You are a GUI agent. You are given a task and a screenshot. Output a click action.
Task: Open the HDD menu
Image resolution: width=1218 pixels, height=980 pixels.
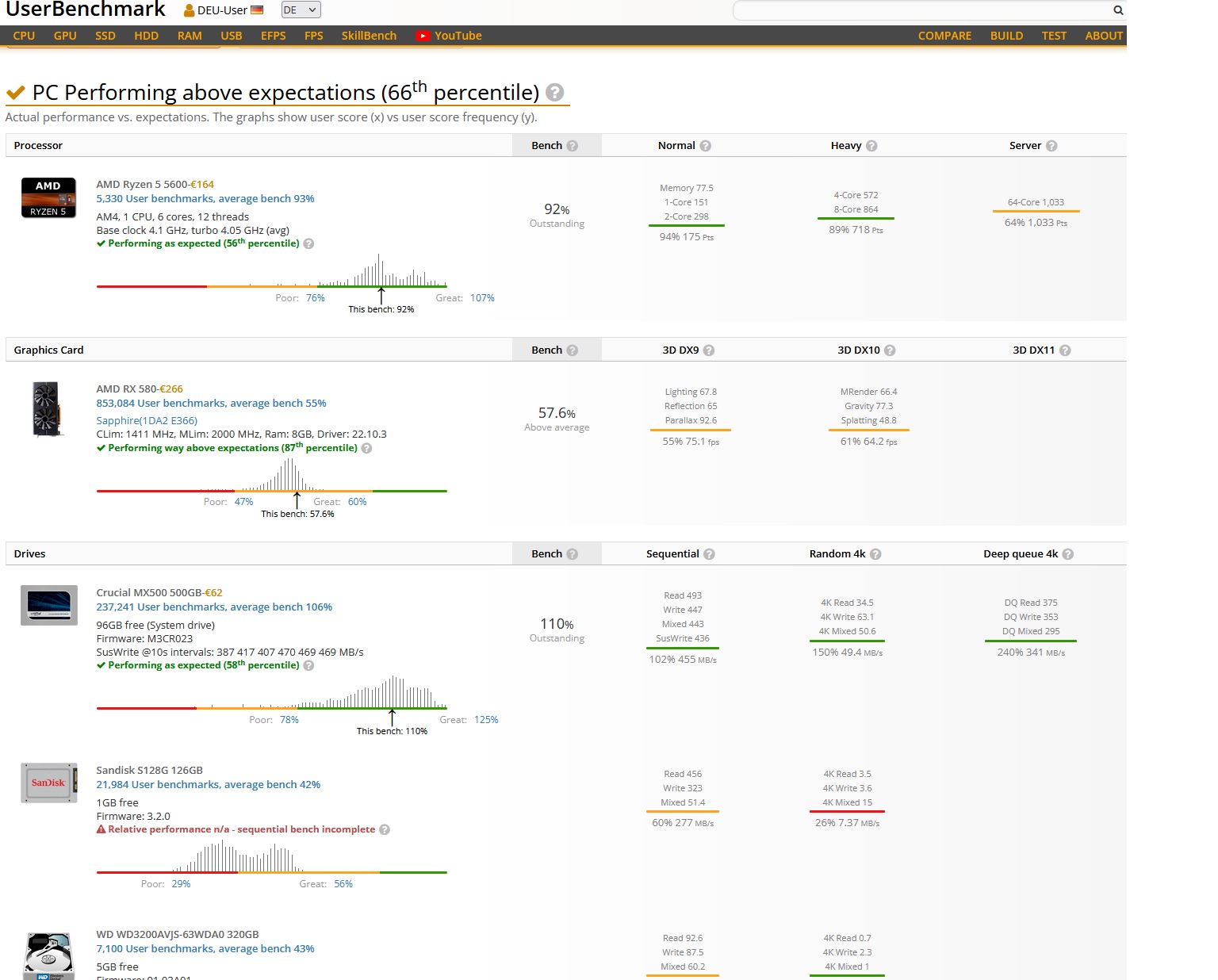click(x=146, y=36)
